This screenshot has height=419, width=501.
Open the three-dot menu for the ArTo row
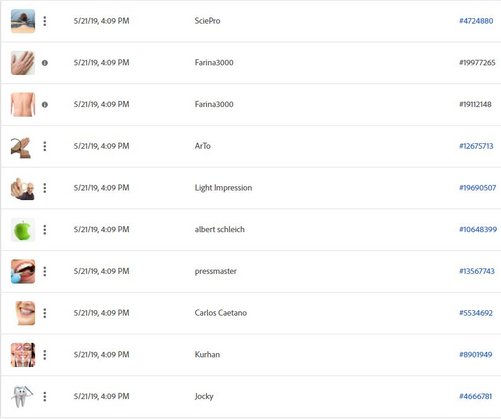pyautogui.click(x=45, y=146)
